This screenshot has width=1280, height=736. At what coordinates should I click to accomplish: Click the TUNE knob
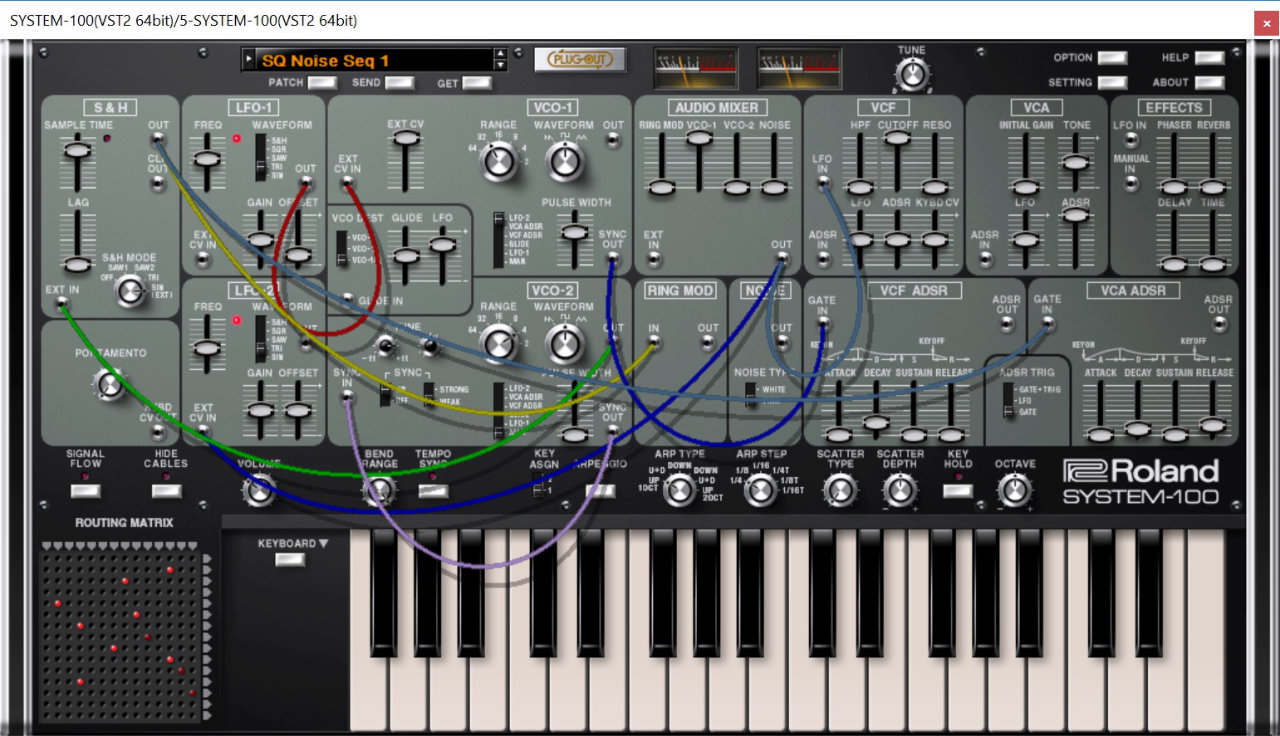(x=912, y=70)
